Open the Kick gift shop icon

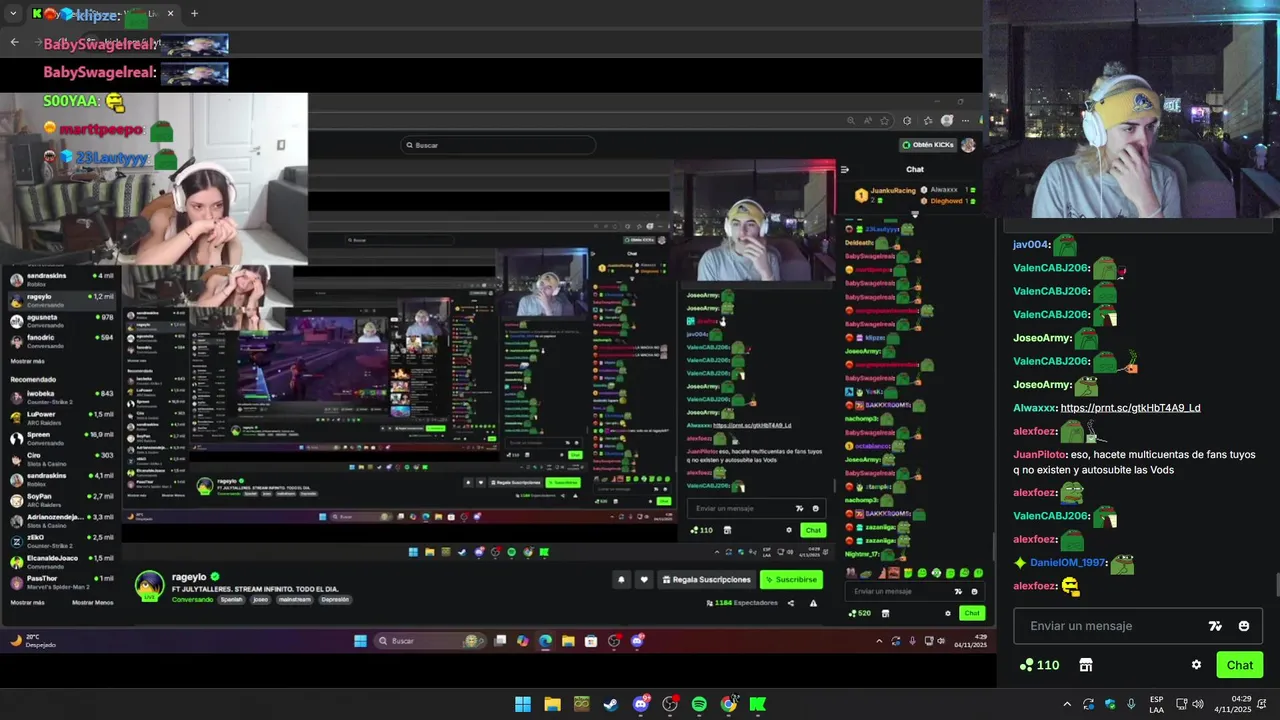click(1086, 665)
